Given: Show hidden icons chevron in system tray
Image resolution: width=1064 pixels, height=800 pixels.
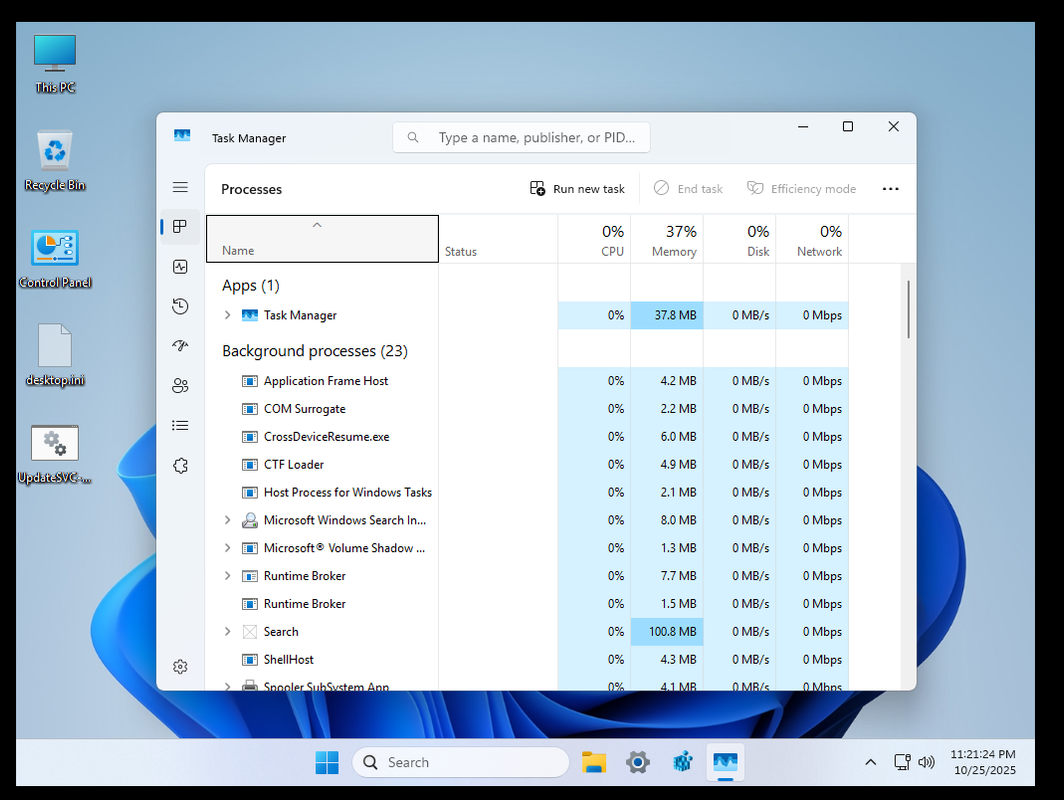Looking at the screenshot, I should point(871,762).
